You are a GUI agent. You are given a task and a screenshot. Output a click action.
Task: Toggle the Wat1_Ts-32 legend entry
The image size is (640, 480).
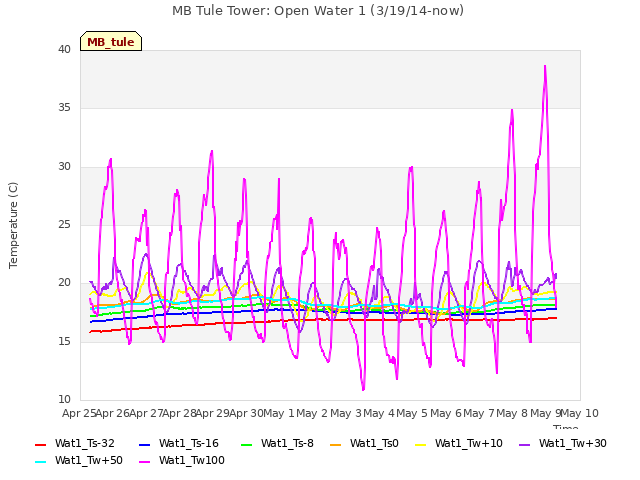click(75, 443)
